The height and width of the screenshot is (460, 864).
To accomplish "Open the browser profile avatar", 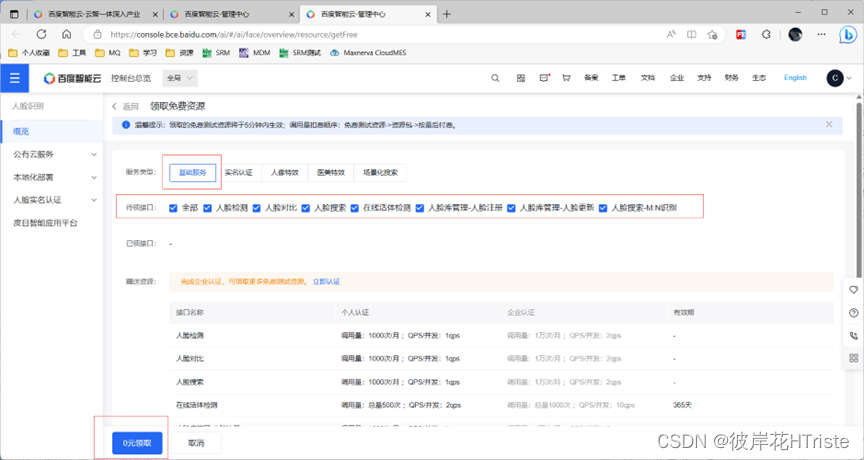I will 795,34.
